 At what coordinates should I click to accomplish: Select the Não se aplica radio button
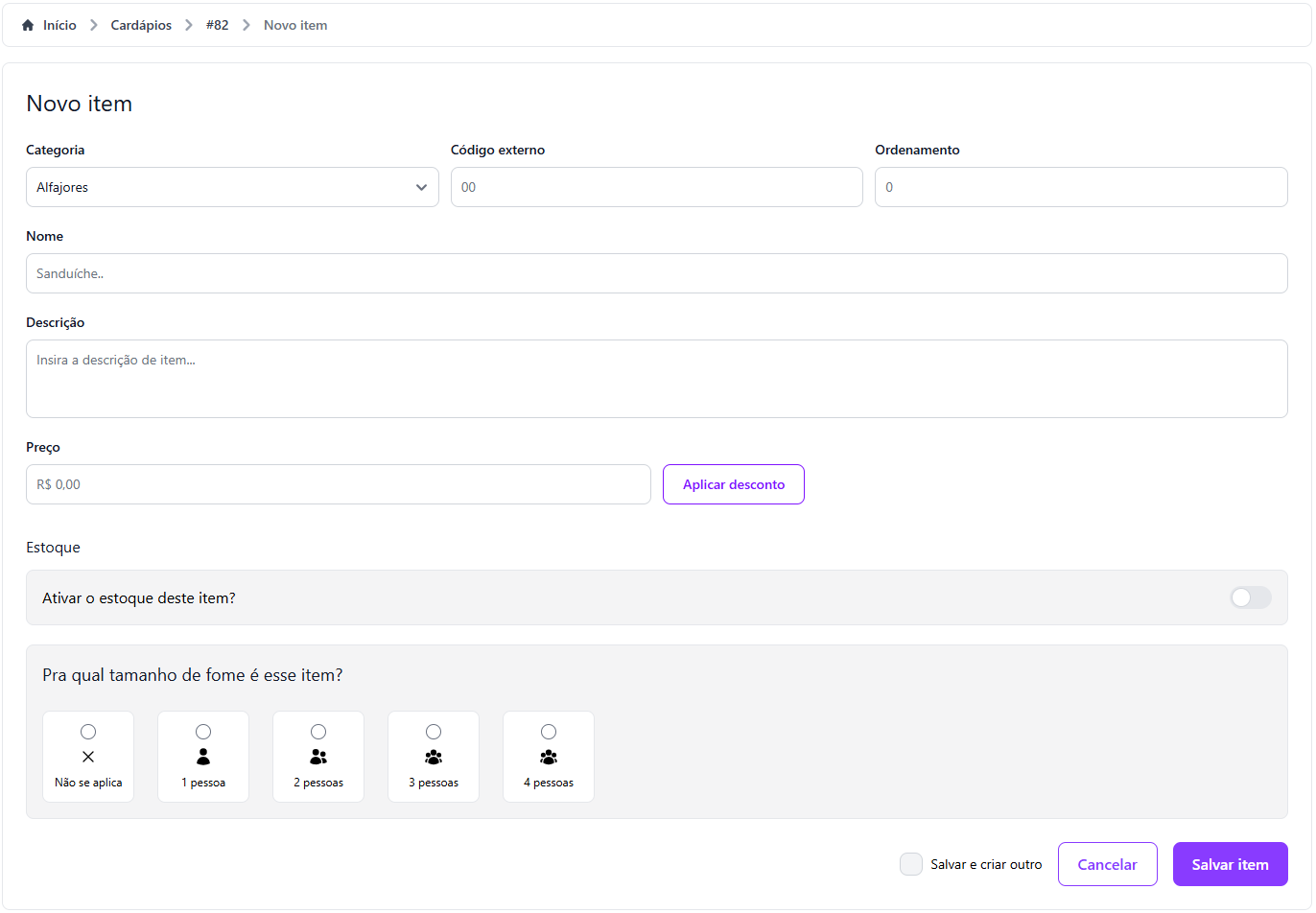tap(88, 732)
